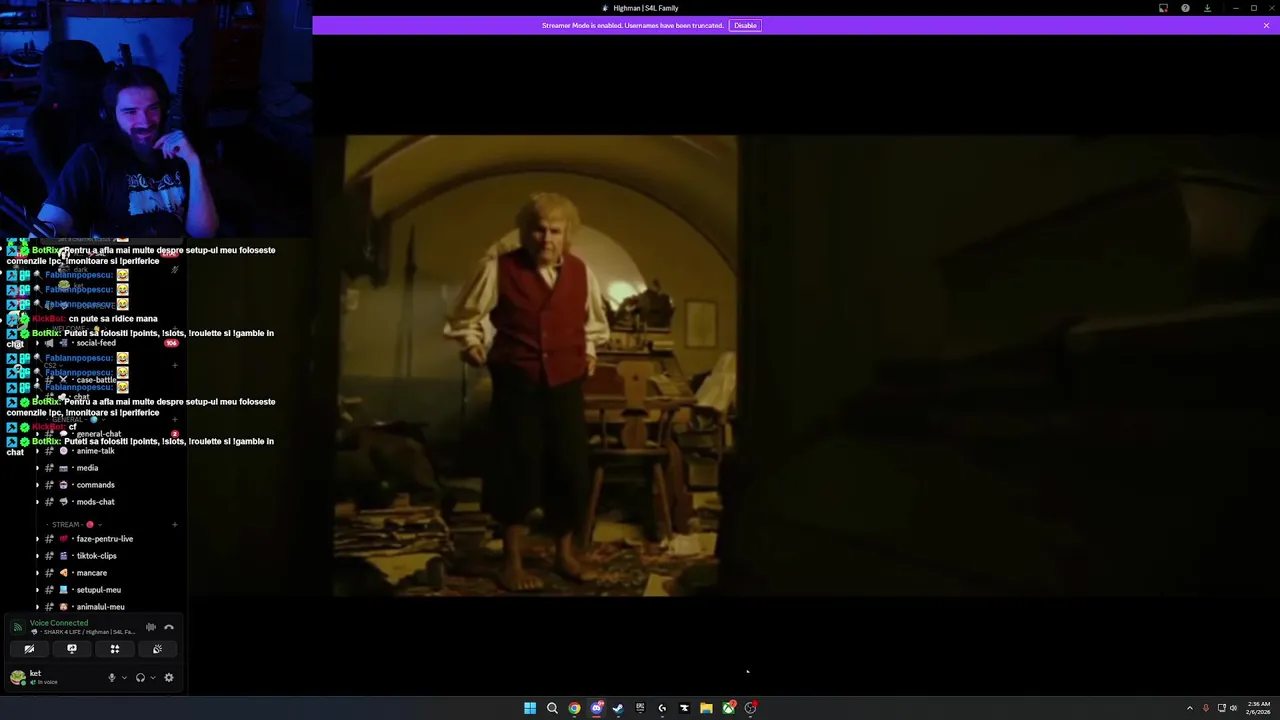Turn on camera in voice panel
The height and width of the screenshot is (720, 1280).
coord(29,649)
